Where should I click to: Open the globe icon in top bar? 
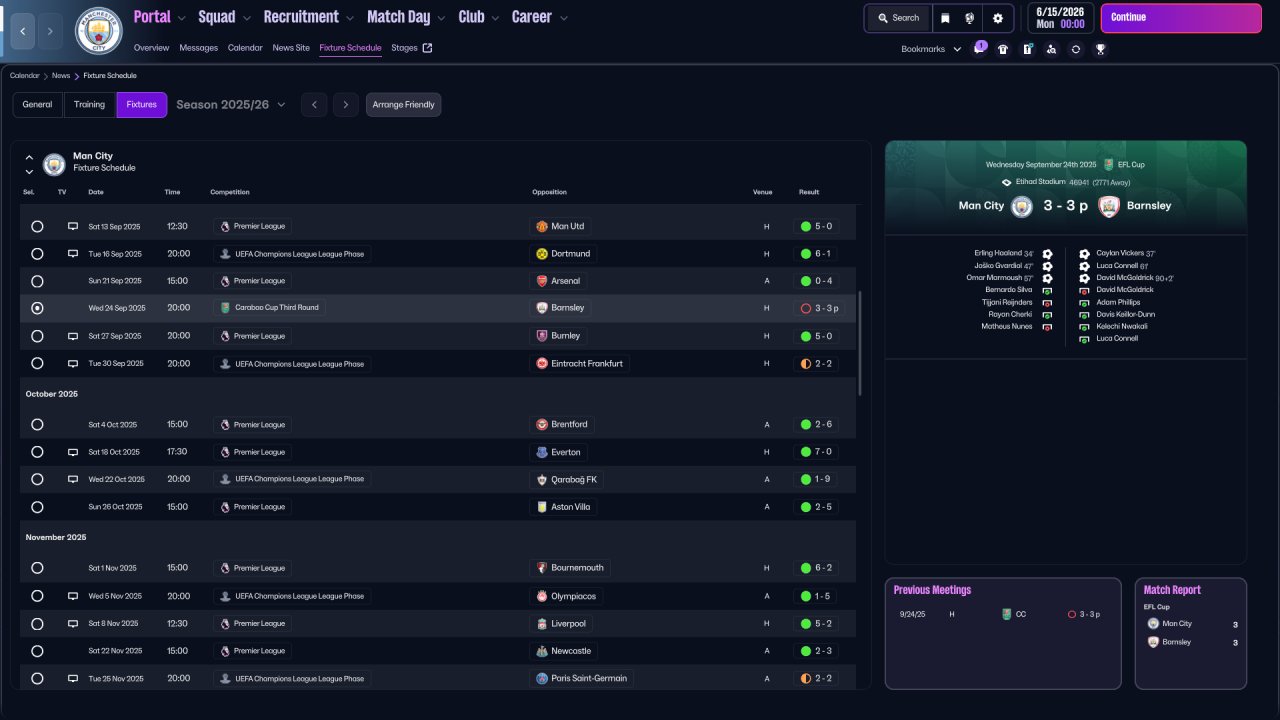pyautogui.click(x=970, y=18)
